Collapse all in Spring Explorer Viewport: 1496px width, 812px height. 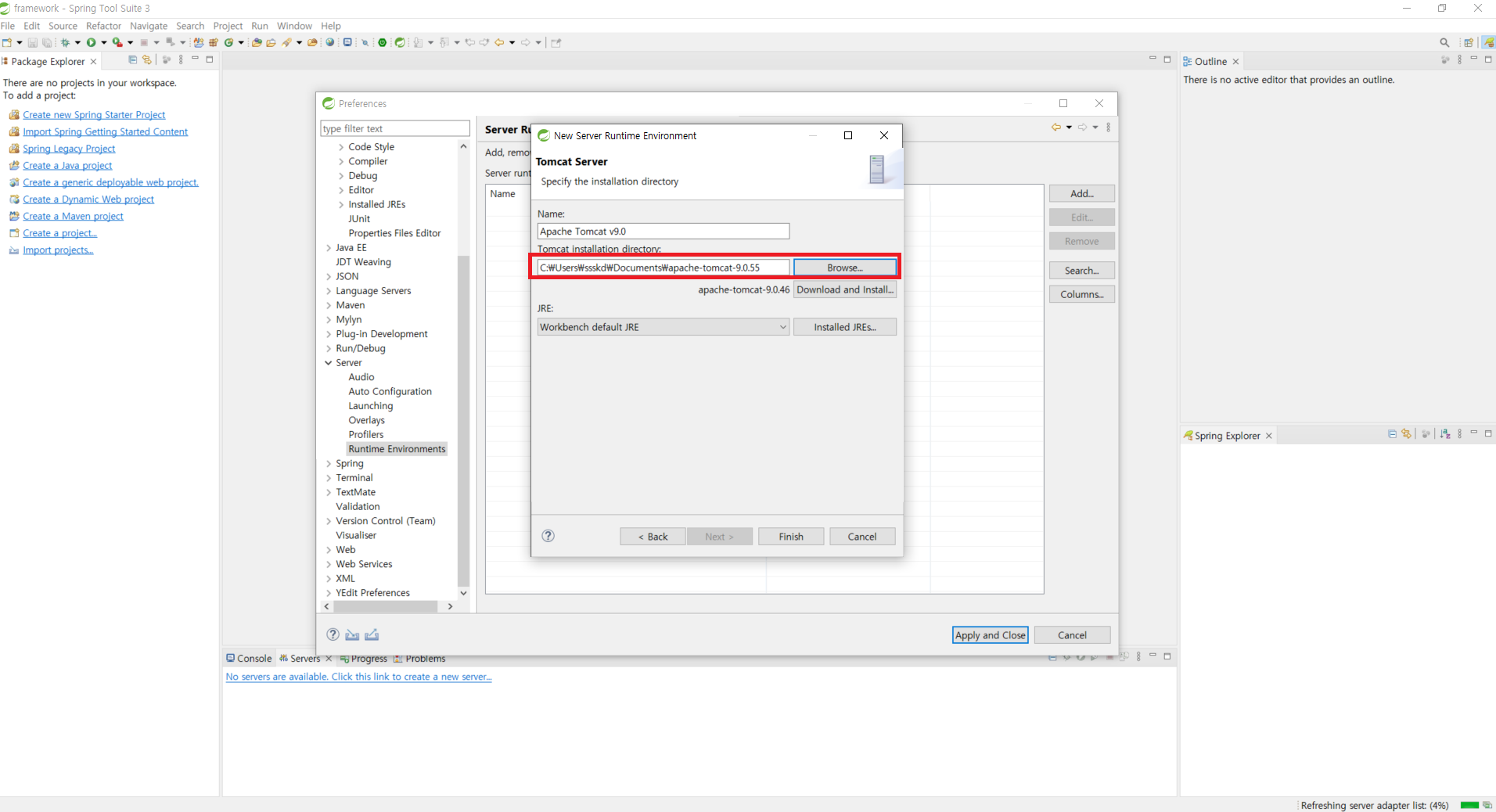[1392, 434]
